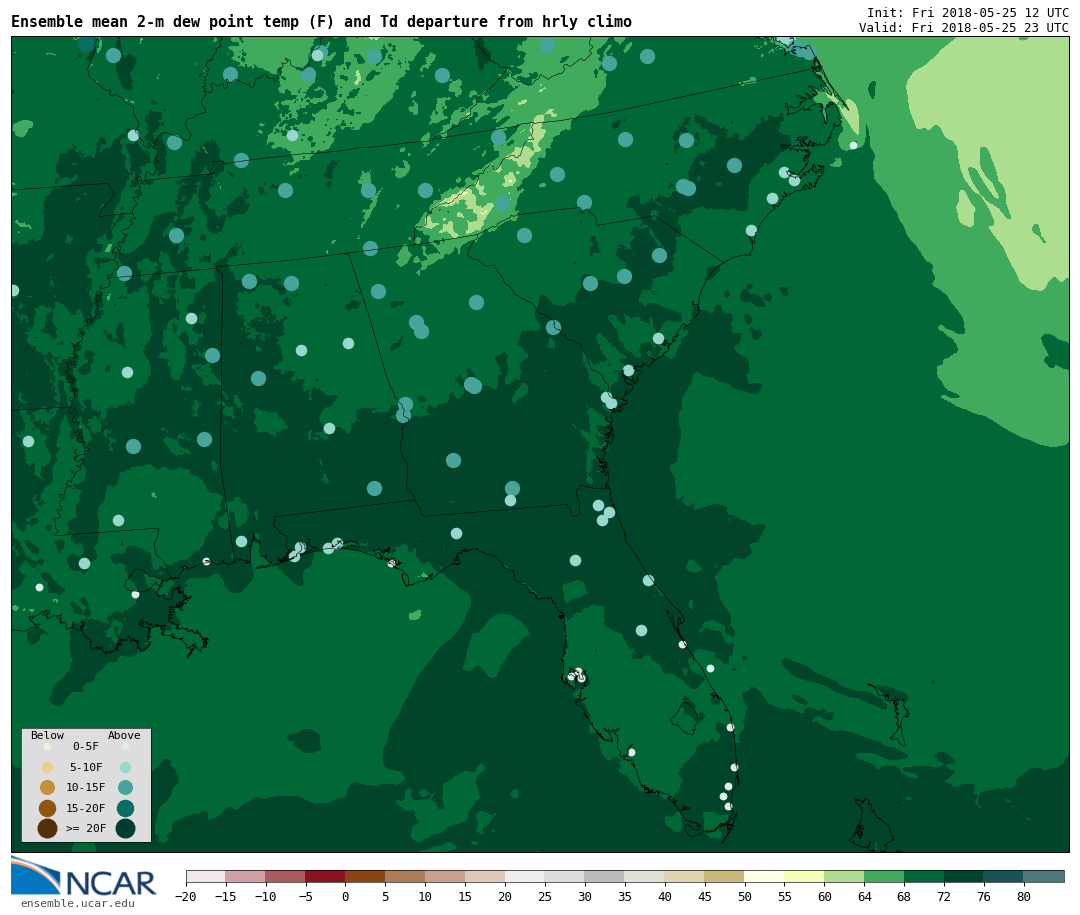Select the map title text
The image size is (1080, 915).
322,21
